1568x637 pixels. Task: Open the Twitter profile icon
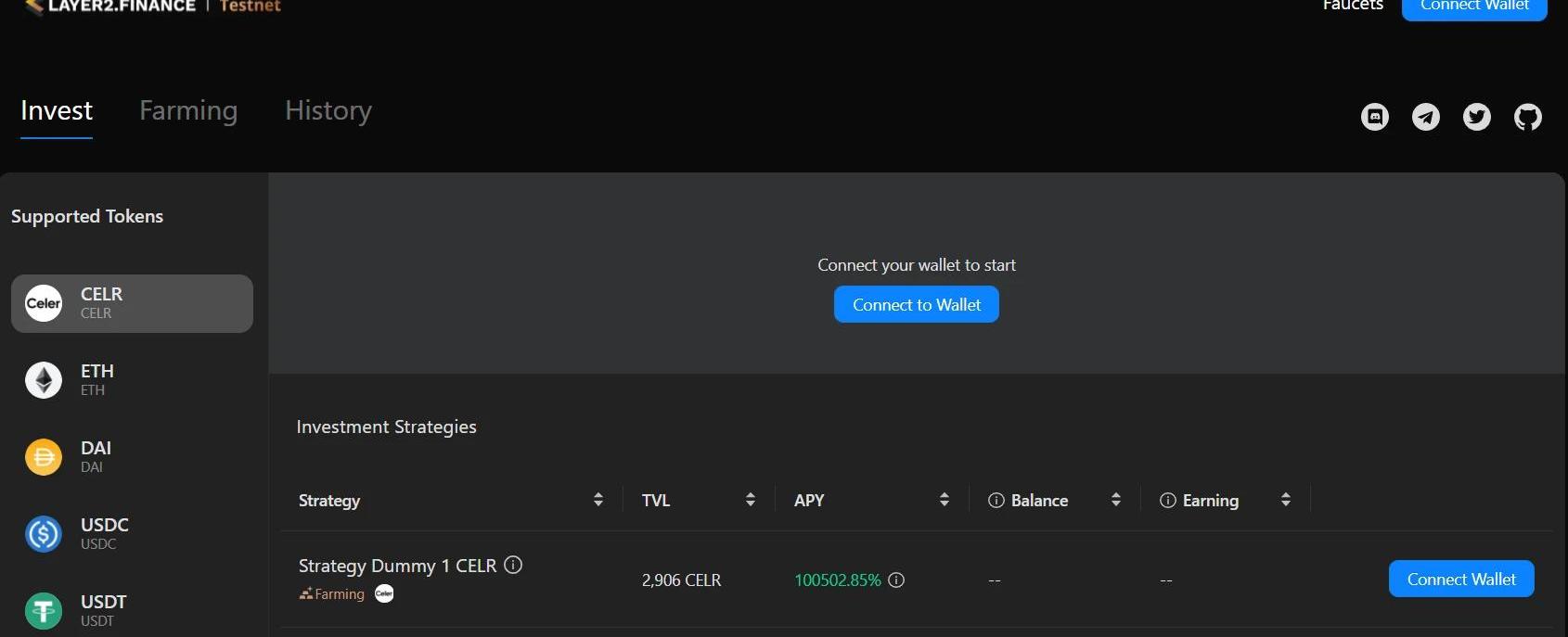[x=1476, y=117]
